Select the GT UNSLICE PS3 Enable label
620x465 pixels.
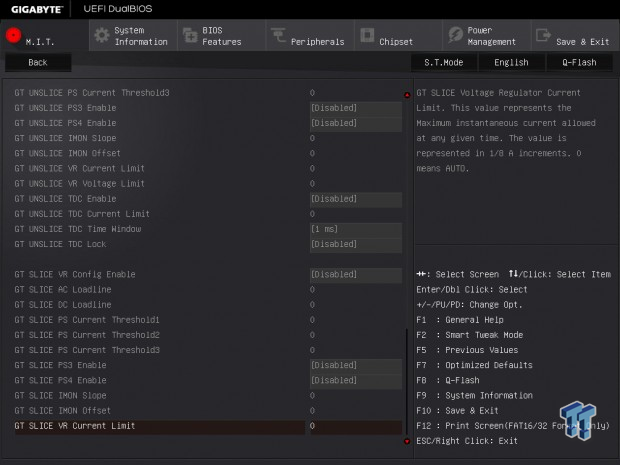coord(65,108)
